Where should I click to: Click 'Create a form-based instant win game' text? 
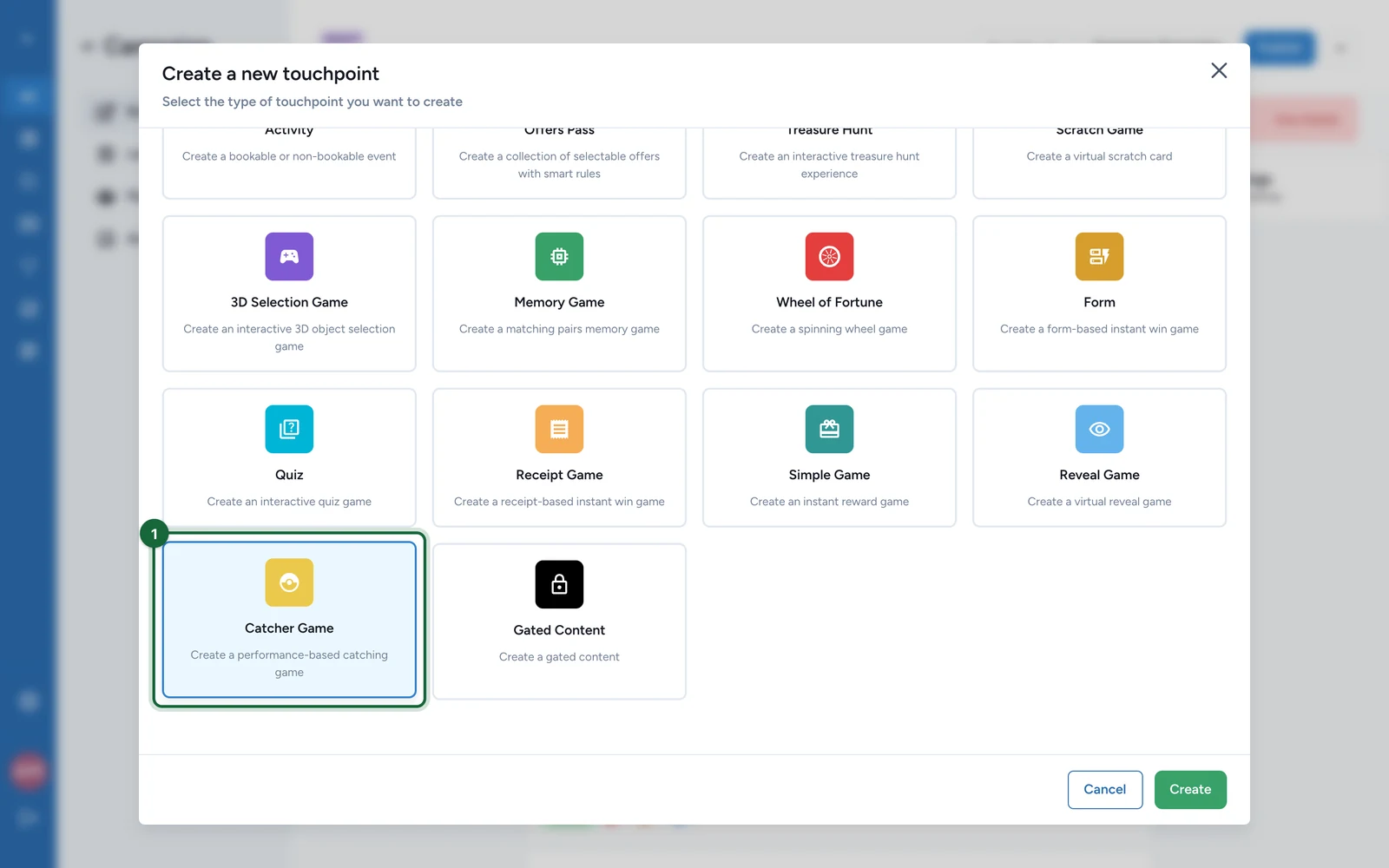point(1099,329)
